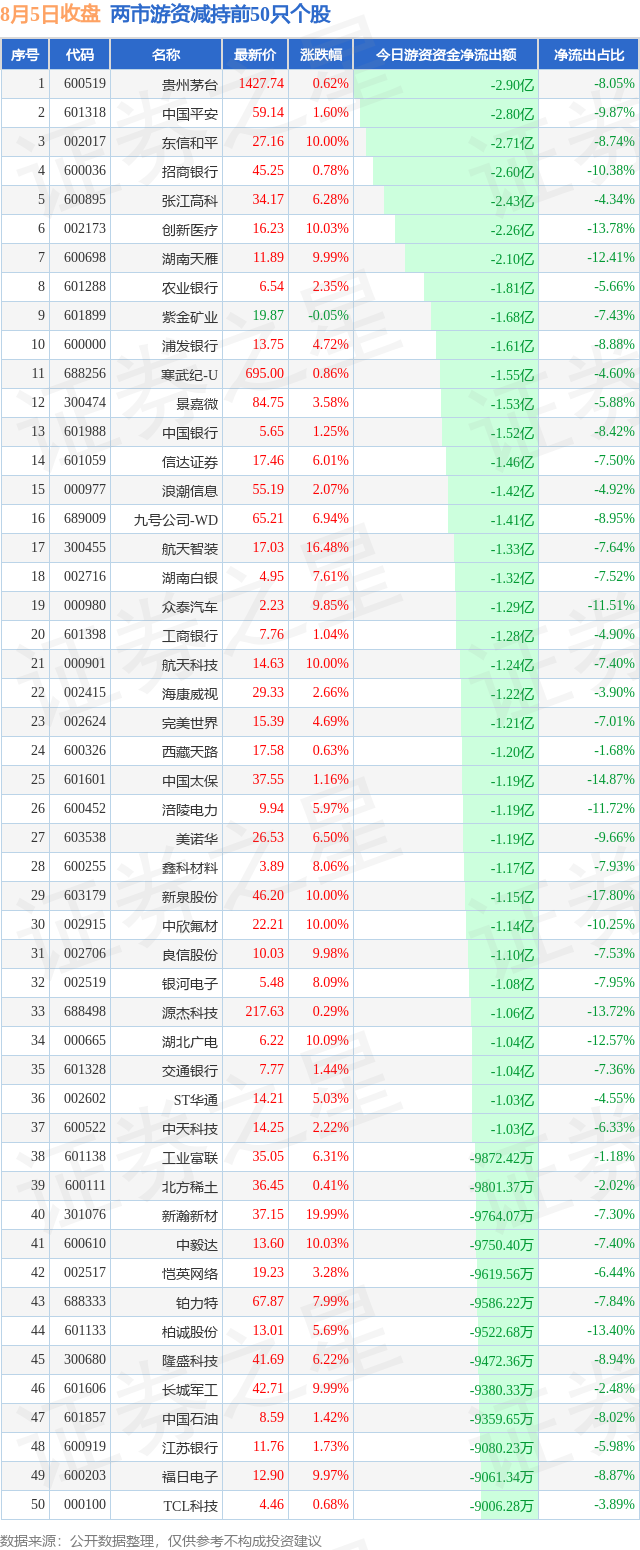
Task: Click the 今日游资资金净流出额 column header
Action: 446,55
